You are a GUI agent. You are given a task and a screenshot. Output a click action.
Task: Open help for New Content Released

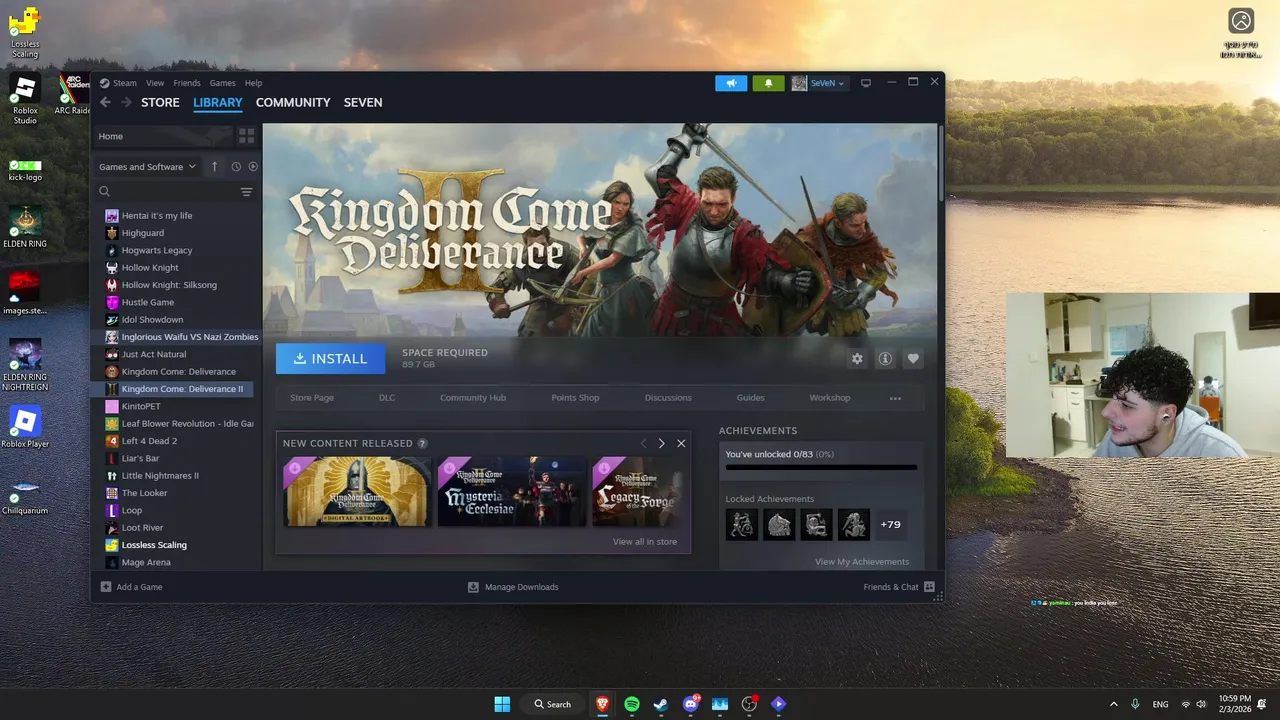[422, 443]
